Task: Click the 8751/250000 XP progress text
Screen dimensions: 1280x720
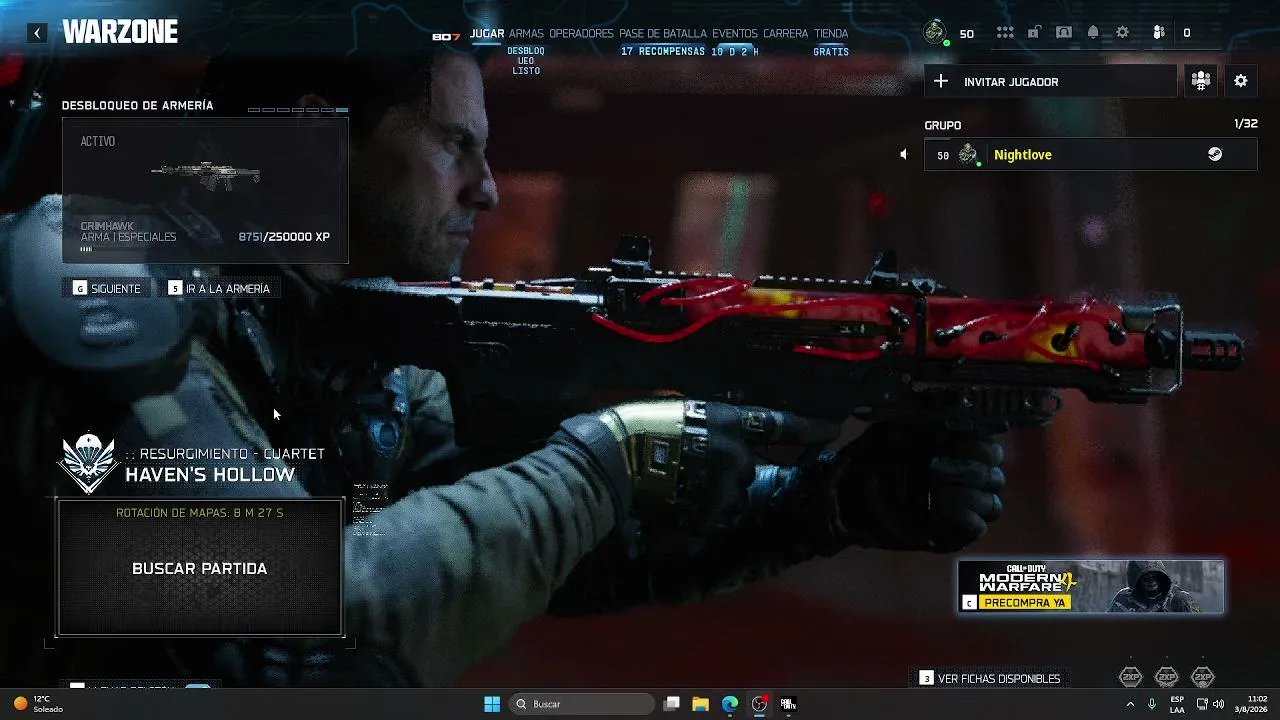Action: point(284,237)
